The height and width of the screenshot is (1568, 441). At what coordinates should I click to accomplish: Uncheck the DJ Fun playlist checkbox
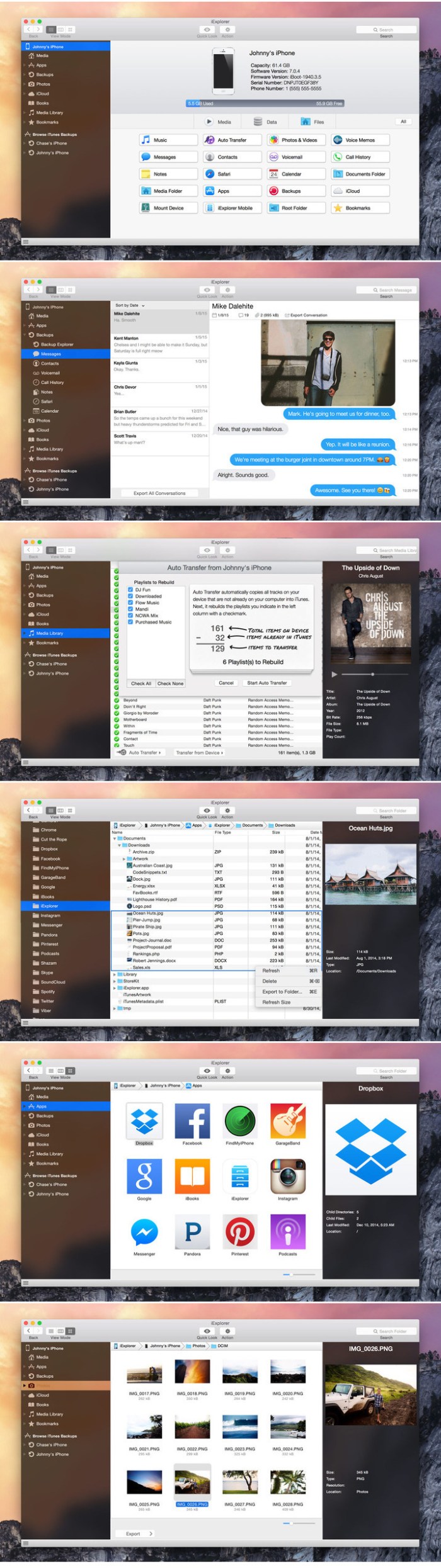click(x=130, y=590)
